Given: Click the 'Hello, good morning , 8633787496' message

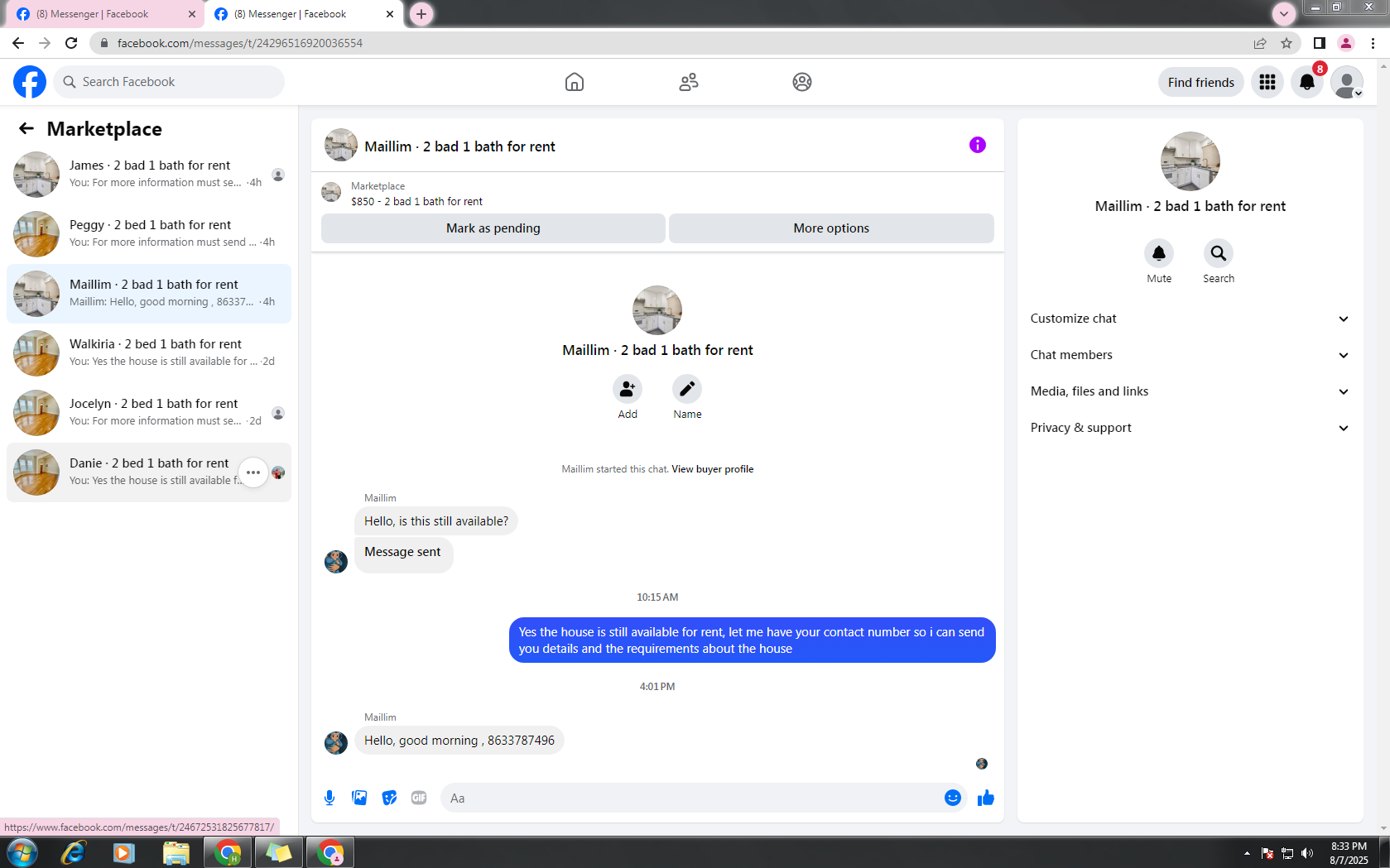Looking at the screenshot, I should 459,741.
